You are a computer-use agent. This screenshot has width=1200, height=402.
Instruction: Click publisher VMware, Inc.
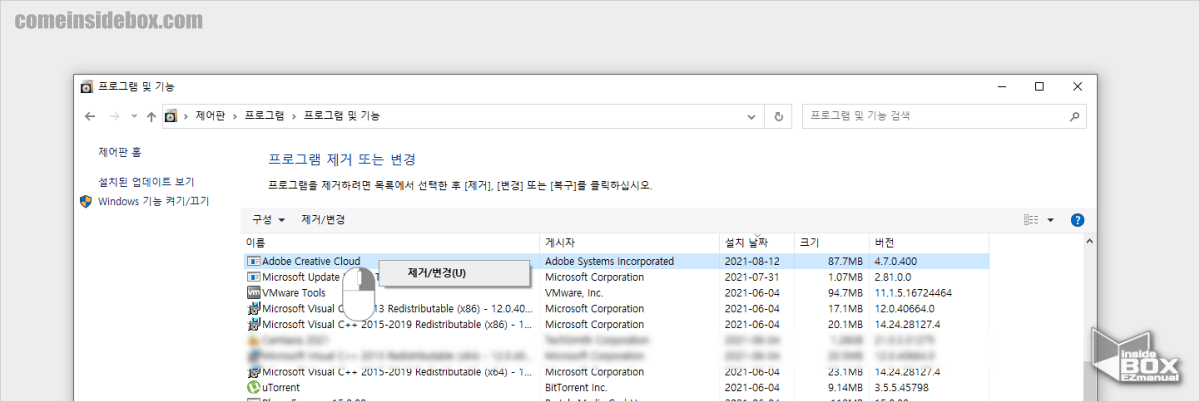[x=574, y=293]
